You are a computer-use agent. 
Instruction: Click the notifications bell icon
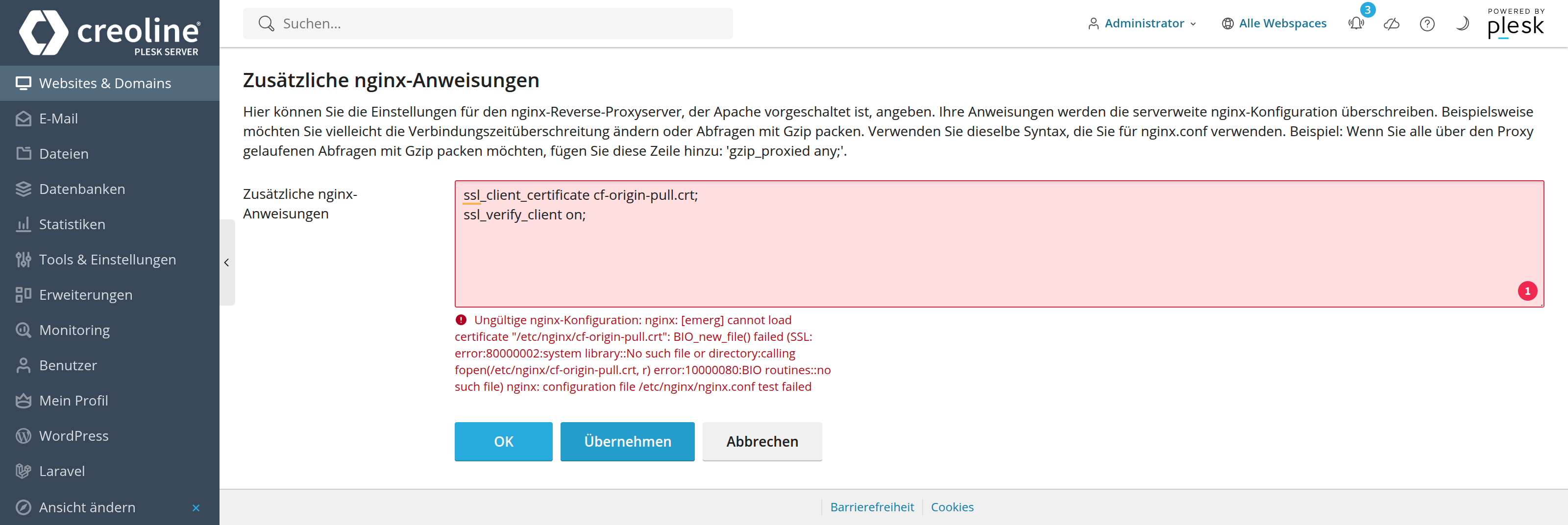(1355, 24)
